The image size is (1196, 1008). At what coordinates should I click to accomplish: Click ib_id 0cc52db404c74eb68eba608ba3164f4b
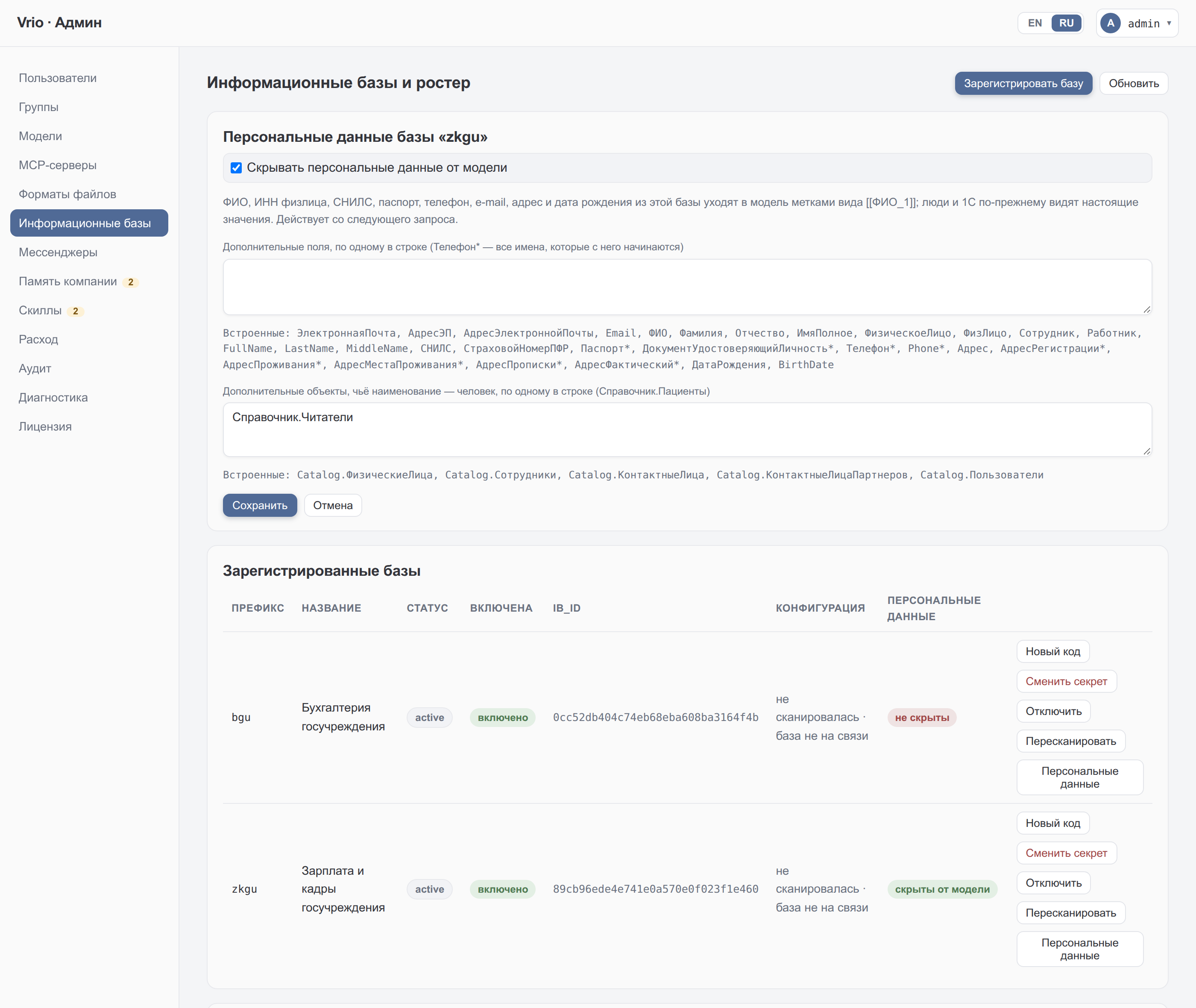pyautogui.click(x=655, y=718)
